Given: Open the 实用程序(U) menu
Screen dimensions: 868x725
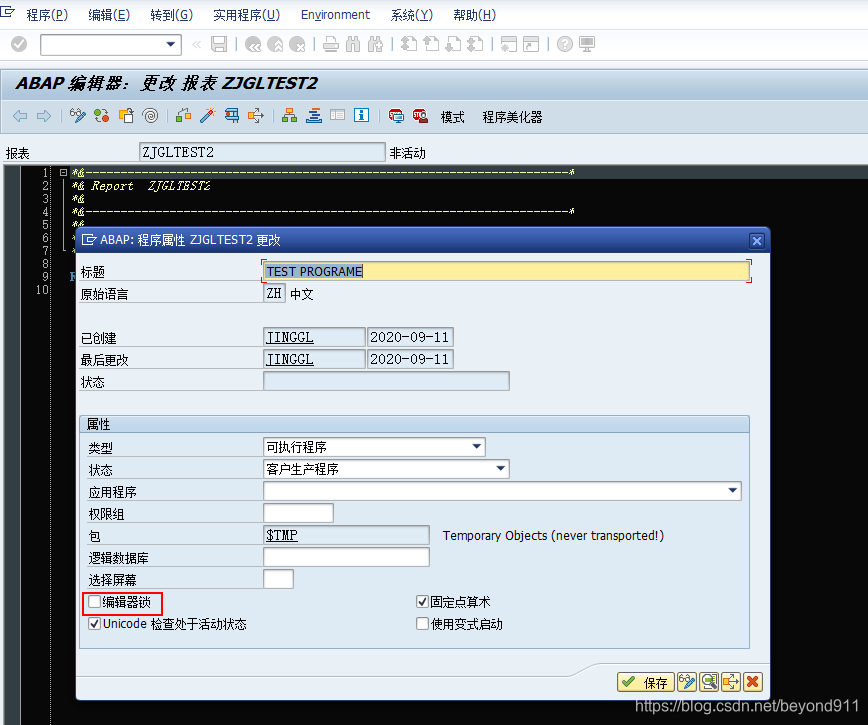Looking at the screenshot, I should (x=247, y=15).
